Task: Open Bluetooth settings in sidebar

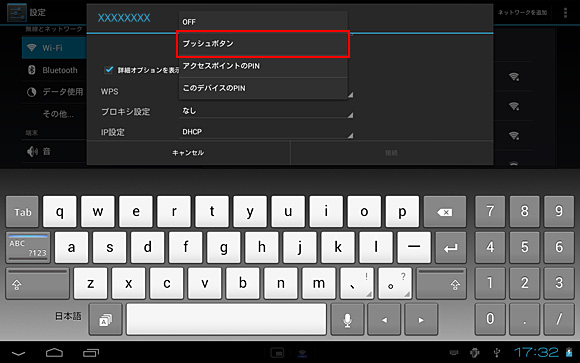Action: click(54, 70)
